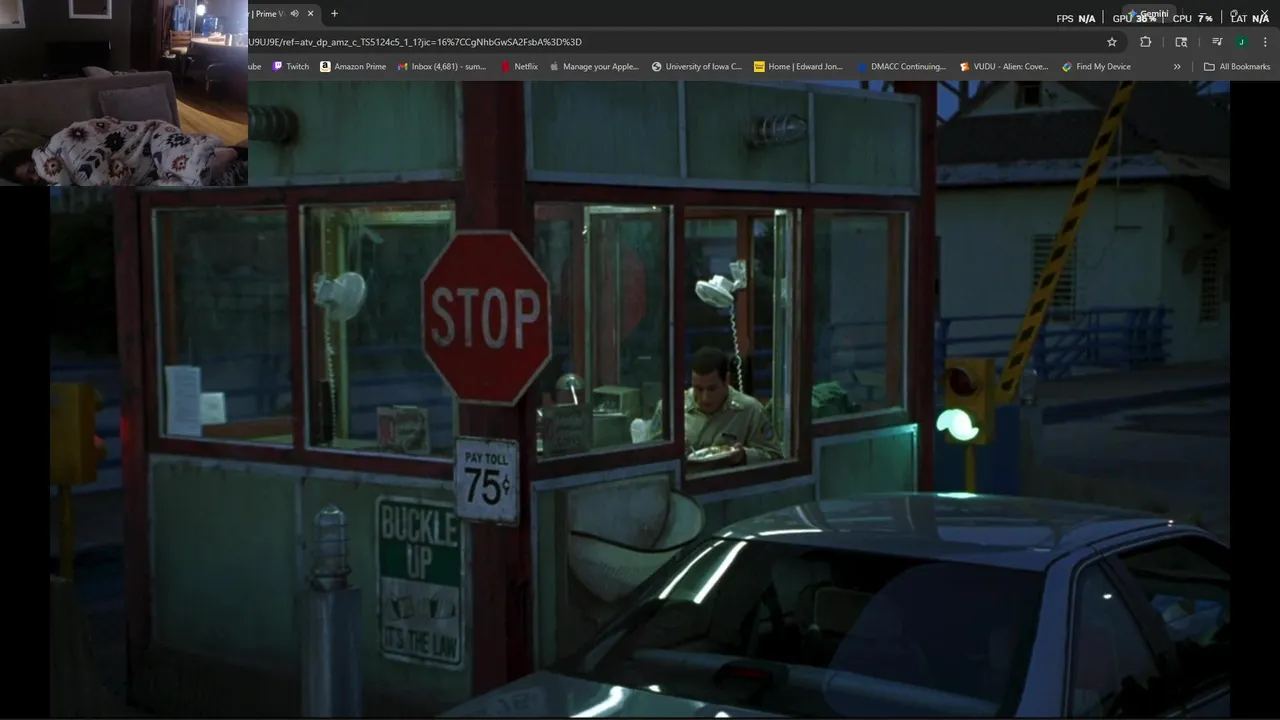
Task: Open the Gmail Inbox bookmark
Action: coord(442,67)
